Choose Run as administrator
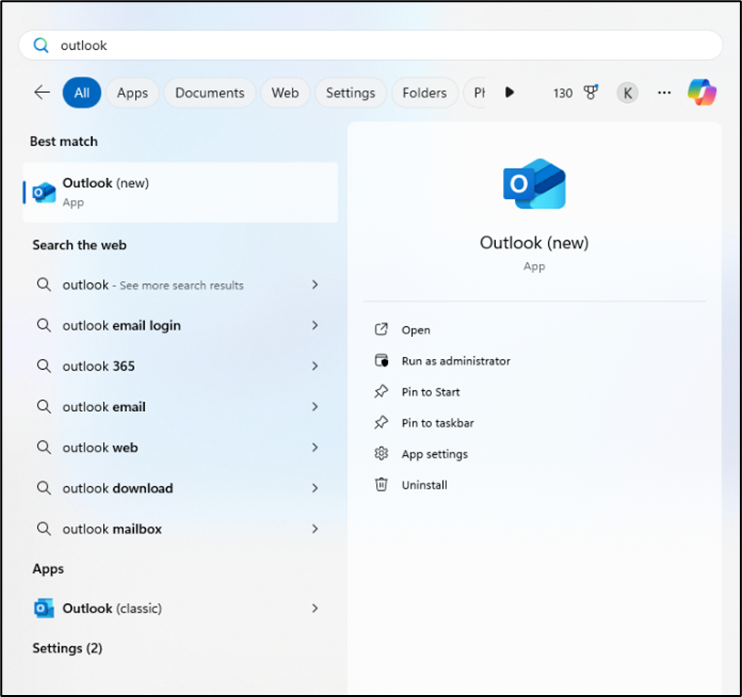Screen dimensions: 742x697 (x=455, y=361)
